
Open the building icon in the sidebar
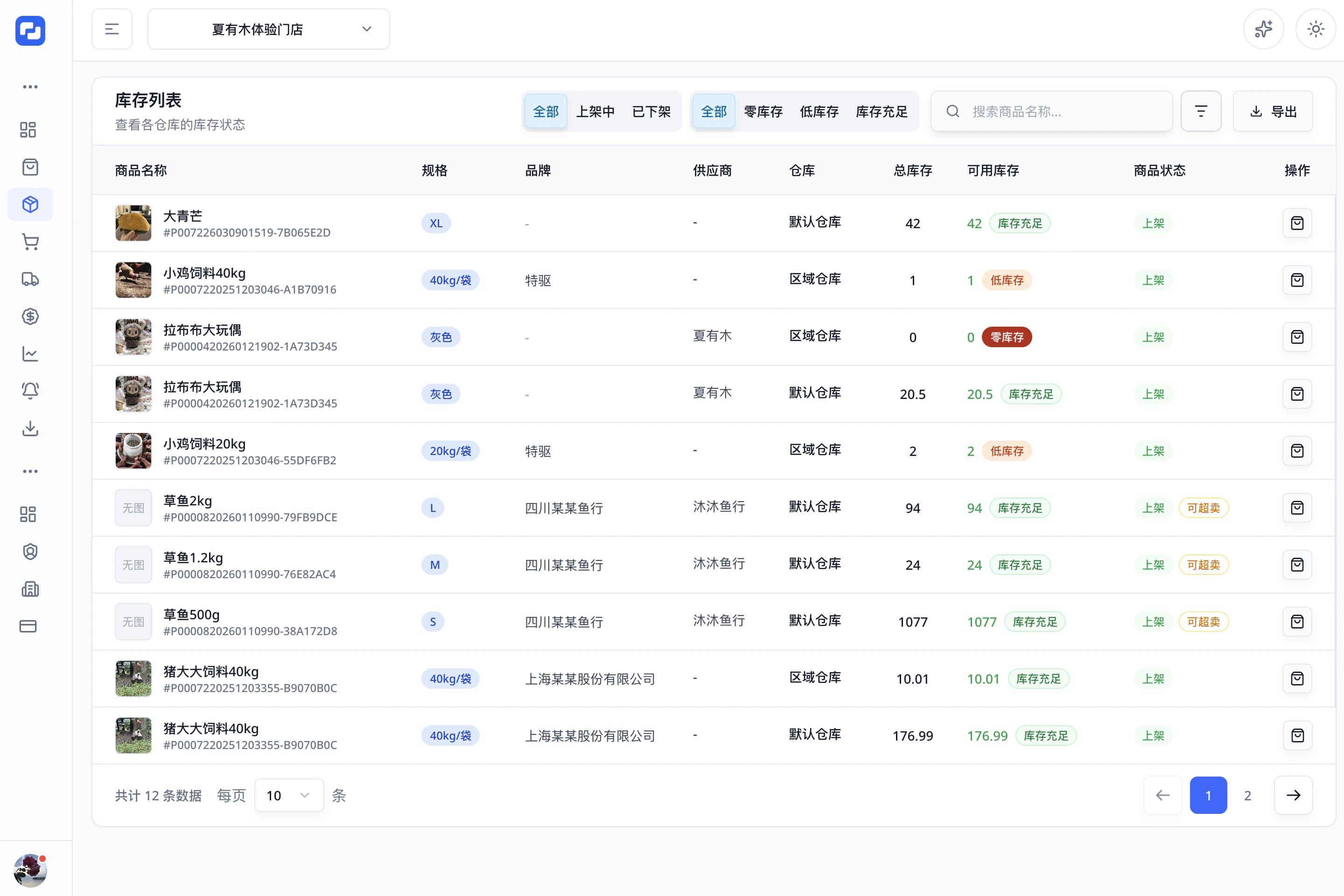click(x=30, y=588)
